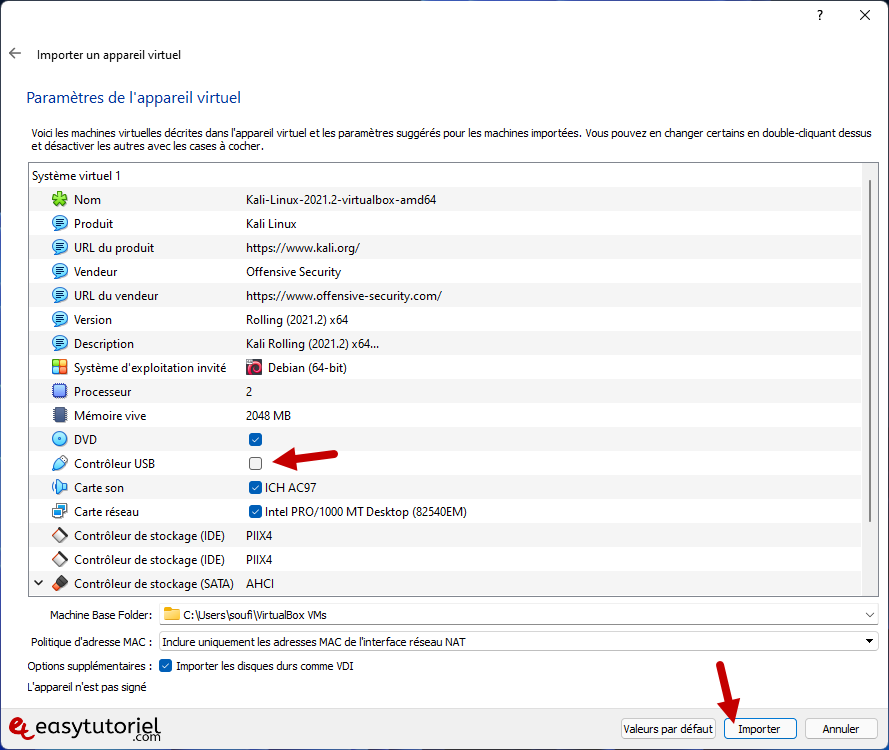Select the product value Kali Linux
Screen dimensions: 889x750
tap(271, 224)
